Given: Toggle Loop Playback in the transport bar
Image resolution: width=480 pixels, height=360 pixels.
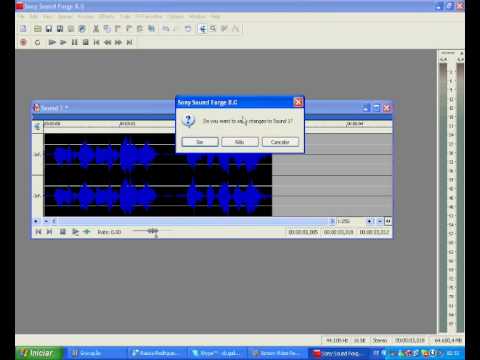Looking at the screenshot, I should 37,42.
